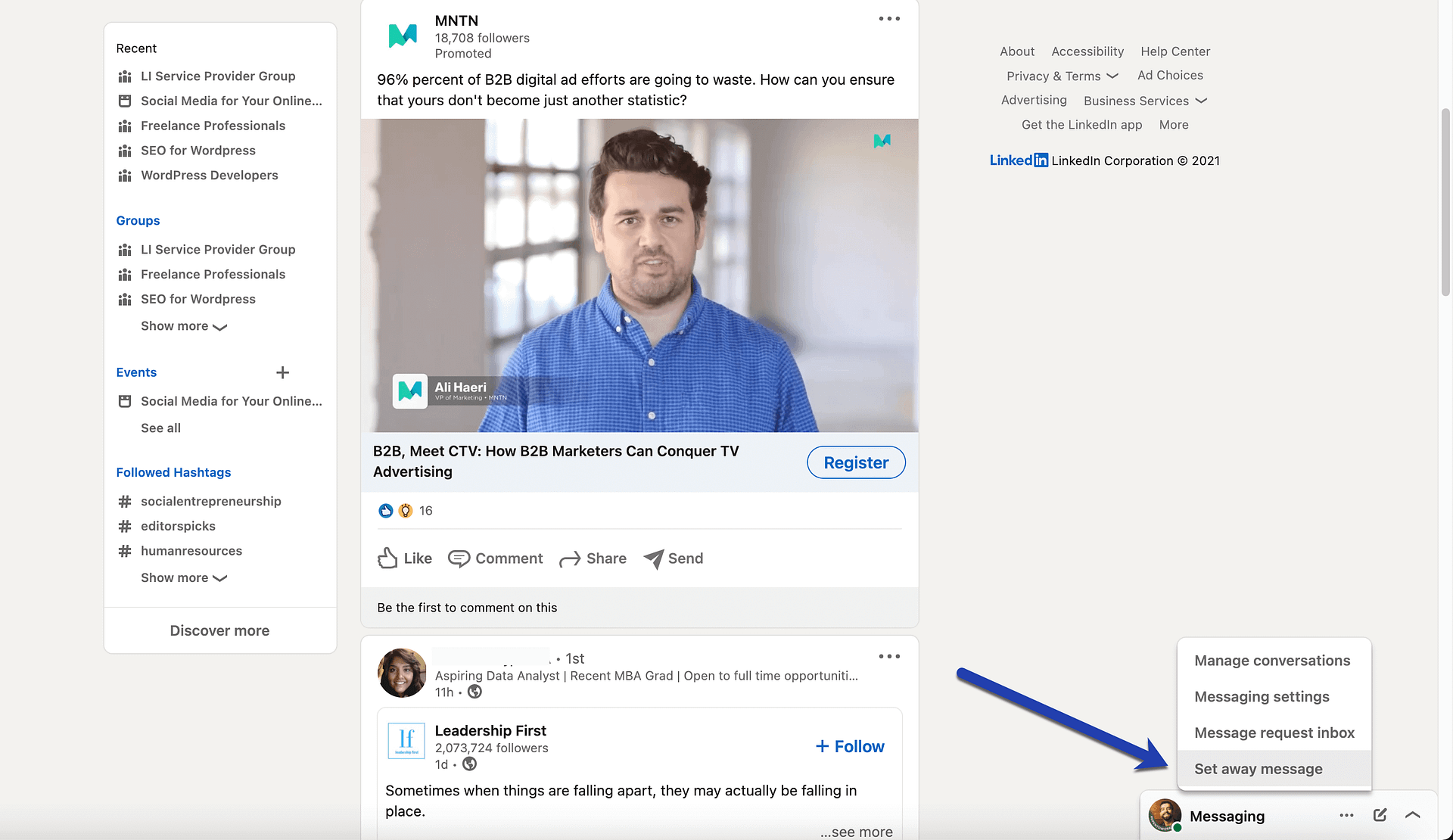
Task: Open the socialentrepreneurship hashtag
Action: pyautogui.click(x=210, y=502)
